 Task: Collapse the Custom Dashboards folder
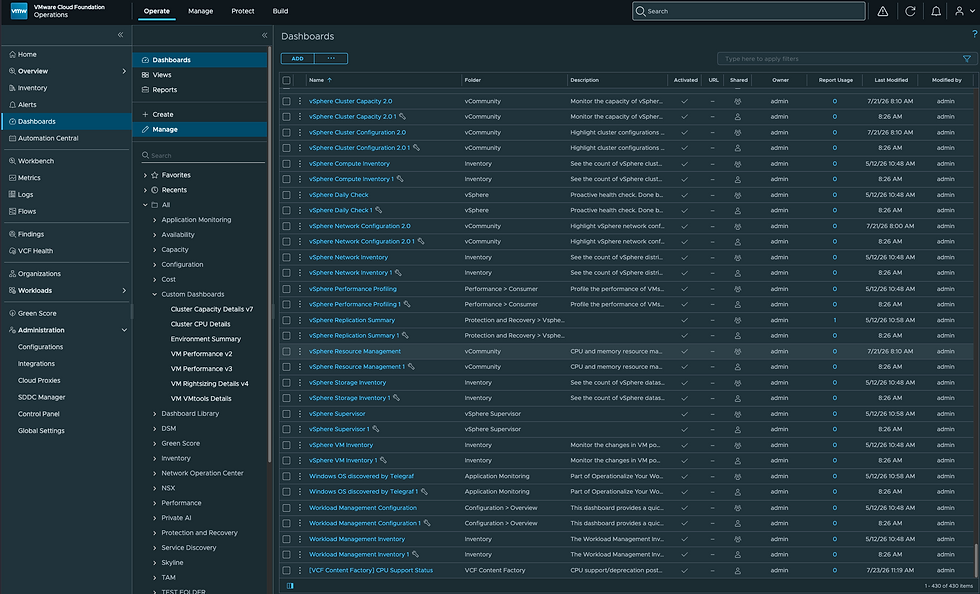tap(154, 294)
